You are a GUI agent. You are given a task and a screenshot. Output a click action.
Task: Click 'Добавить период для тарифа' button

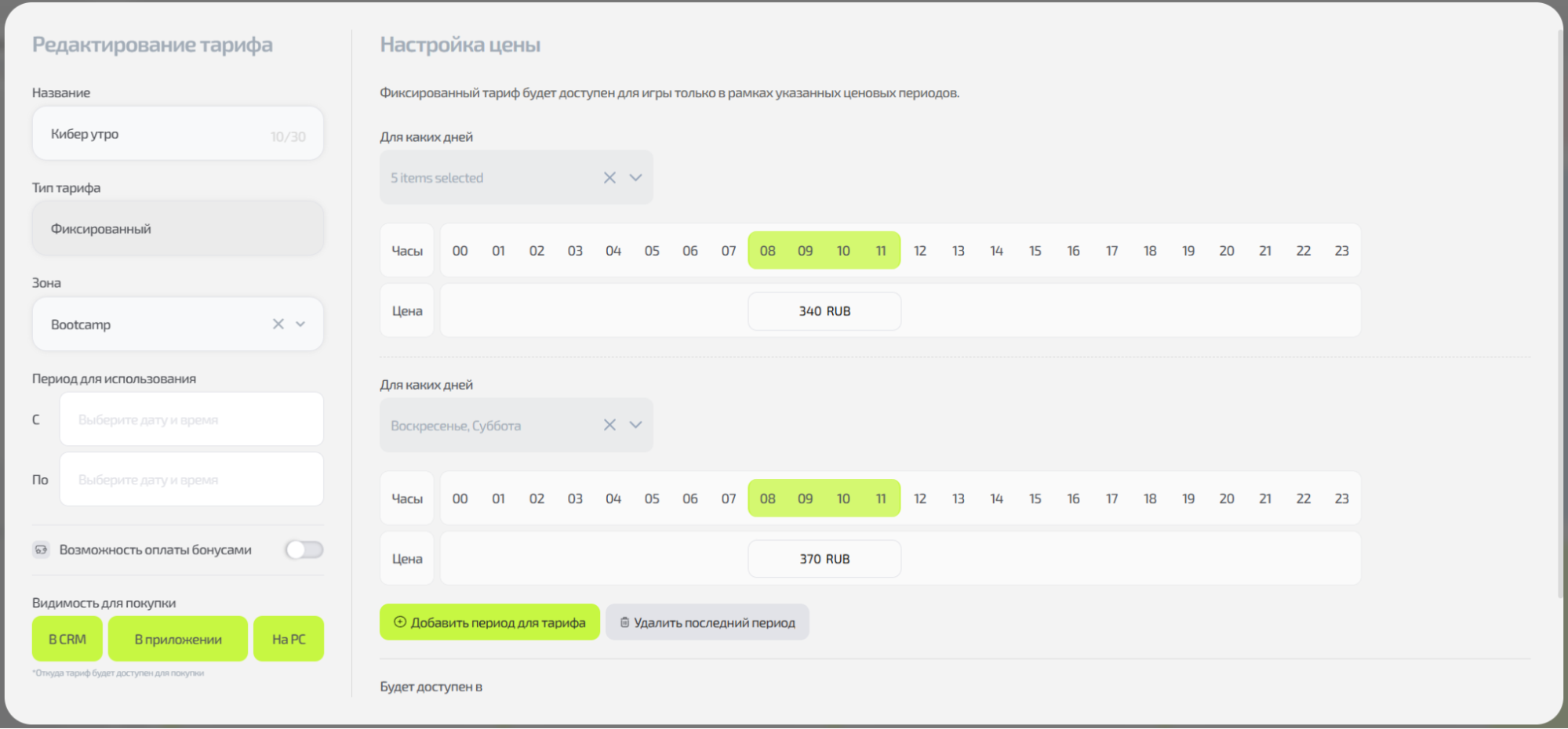click(x=489, y=622)
